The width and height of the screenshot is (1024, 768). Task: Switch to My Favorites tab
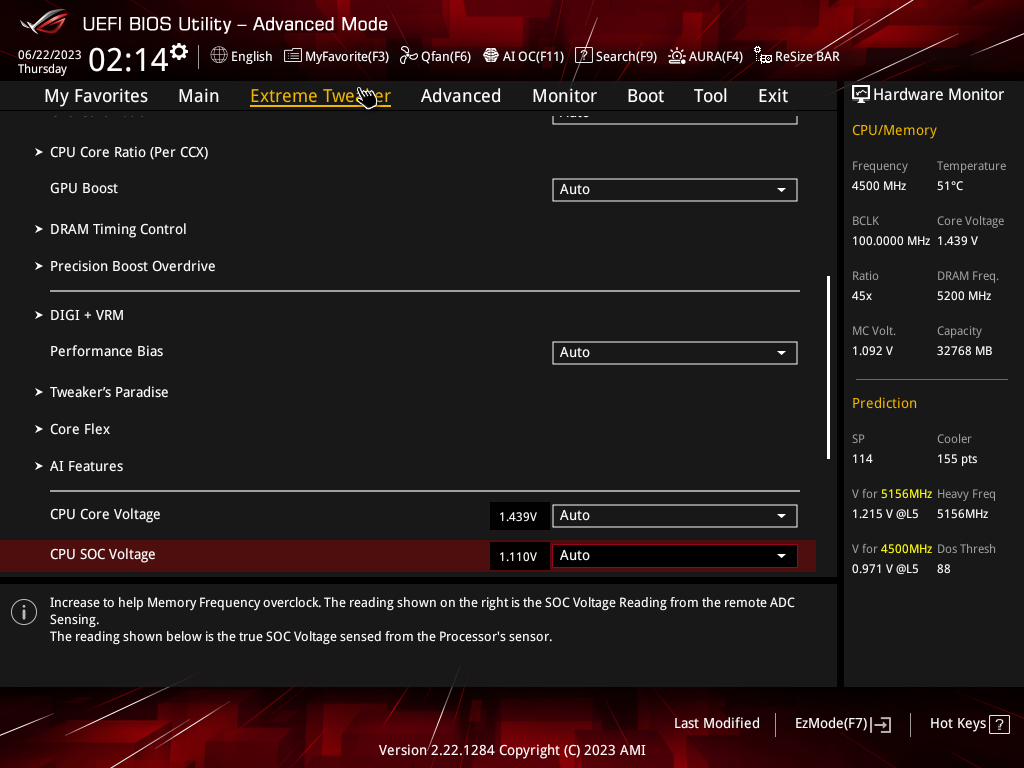[96, 96]
